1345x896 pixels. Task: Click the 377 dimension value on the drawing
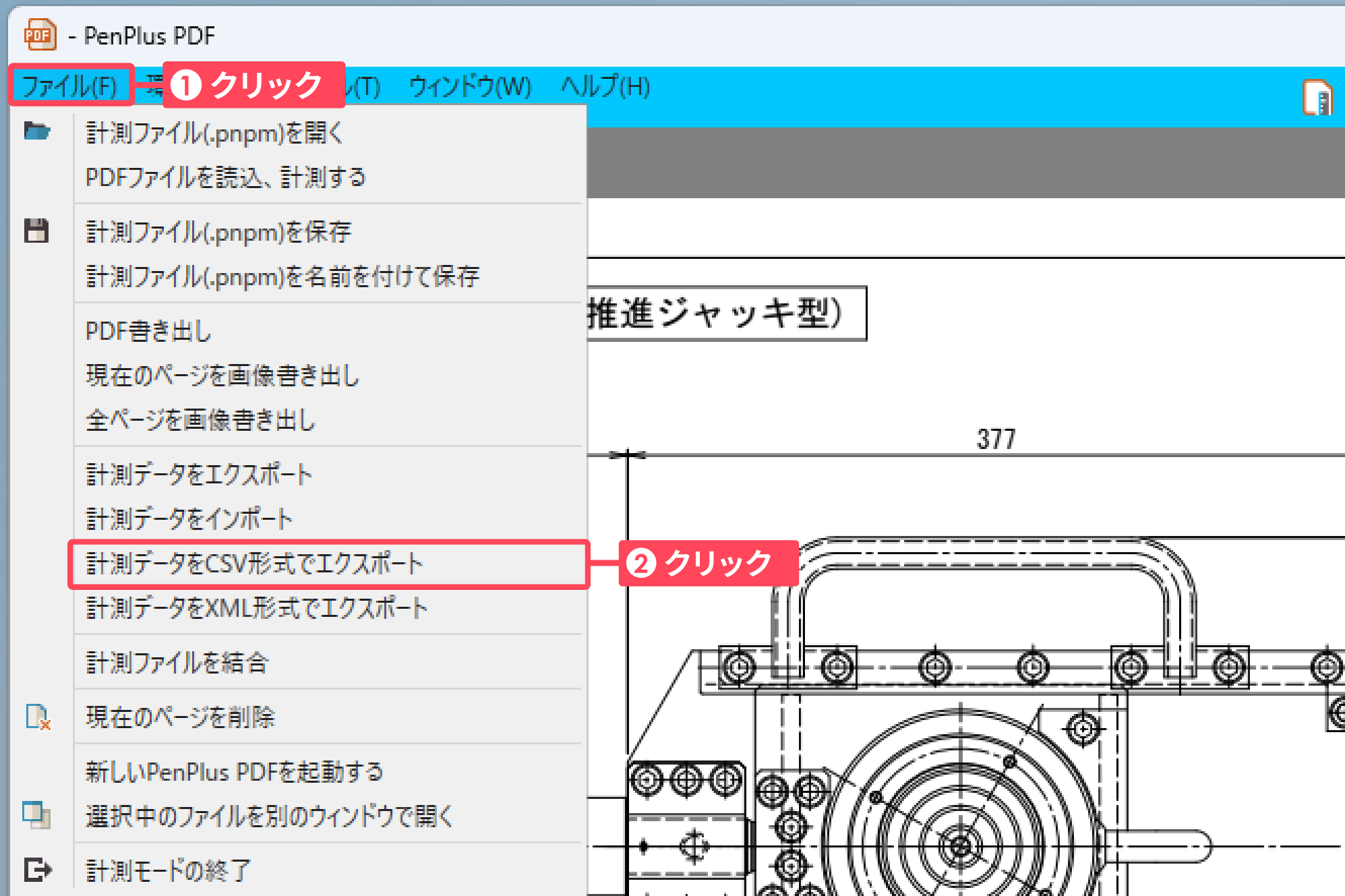coord(996,440)
